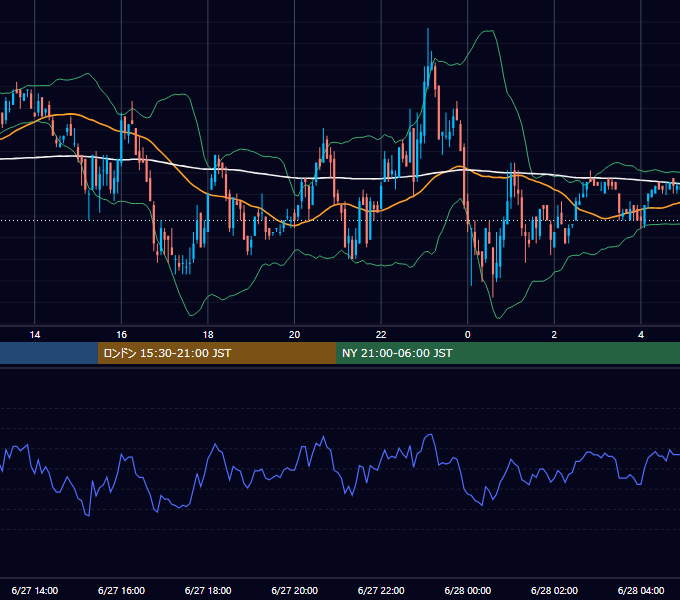Select the blue session bar before London
Screen dimensions: 680x600
pyautogui.click(x=49, y=353)
